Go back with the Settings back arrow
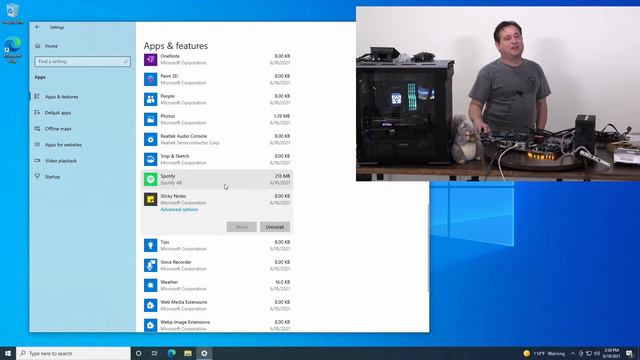Viewport: 640px width, 360px height. point(37,27)
